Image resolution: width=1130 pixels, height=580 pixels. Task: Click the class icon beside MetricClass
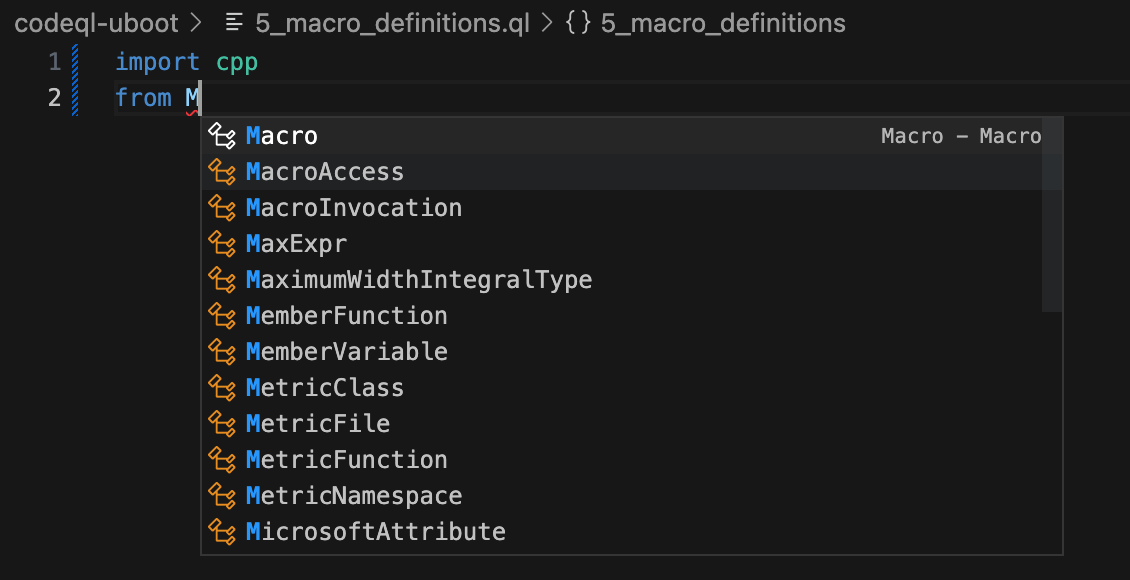click(x=222, y=388)
